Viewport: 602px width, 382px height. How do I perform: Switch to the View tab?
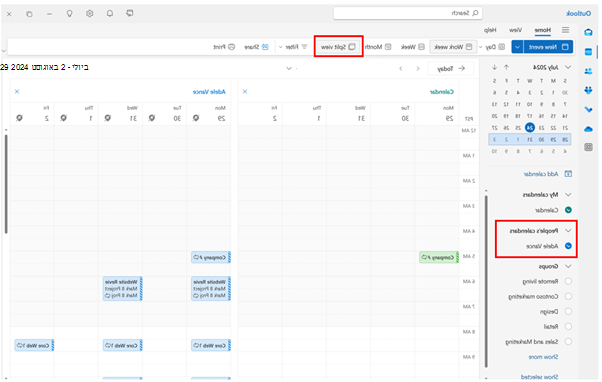[515, 30]
